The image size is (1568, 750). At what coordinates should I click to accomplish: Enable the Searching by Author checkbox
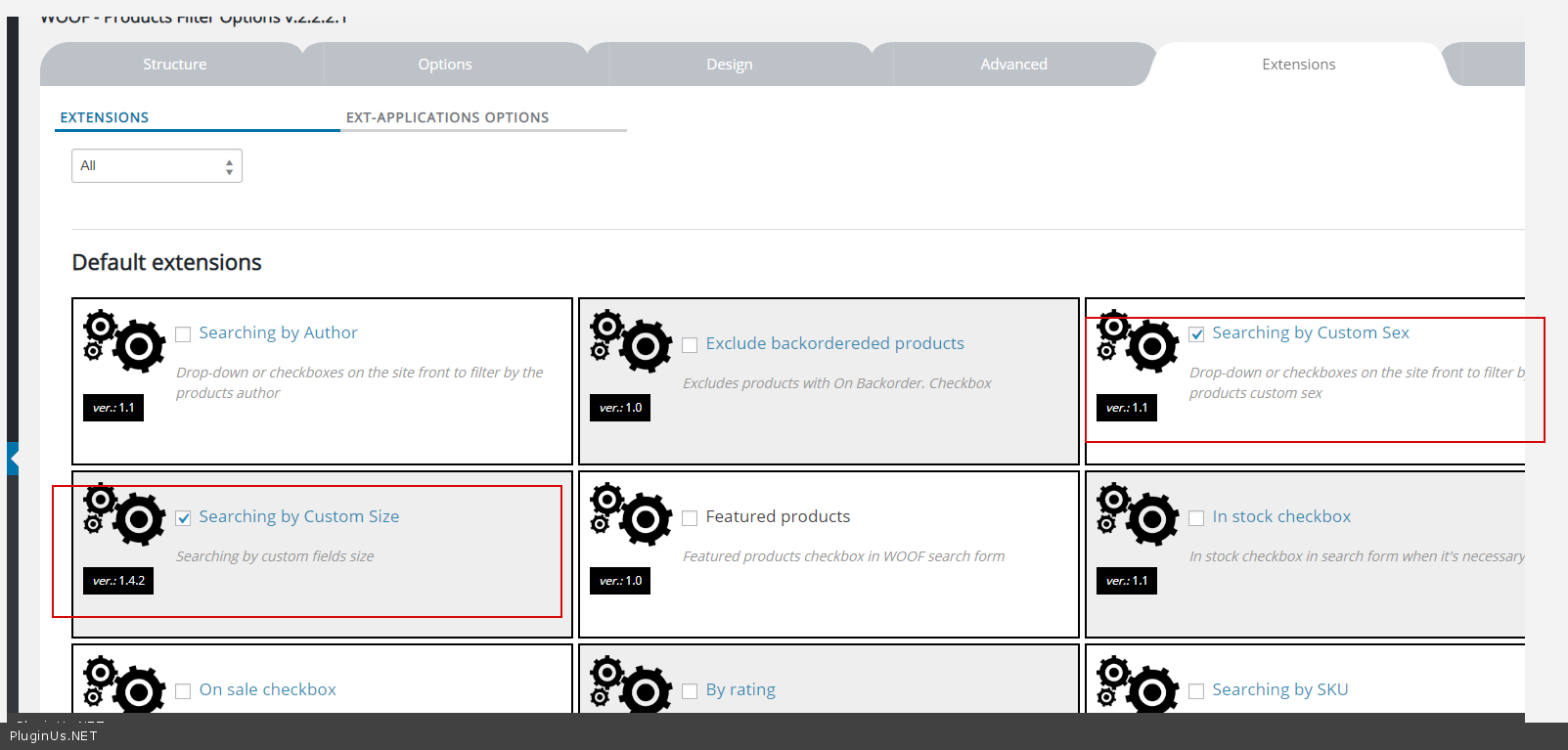pyautogui.click(x=183, y=334)
